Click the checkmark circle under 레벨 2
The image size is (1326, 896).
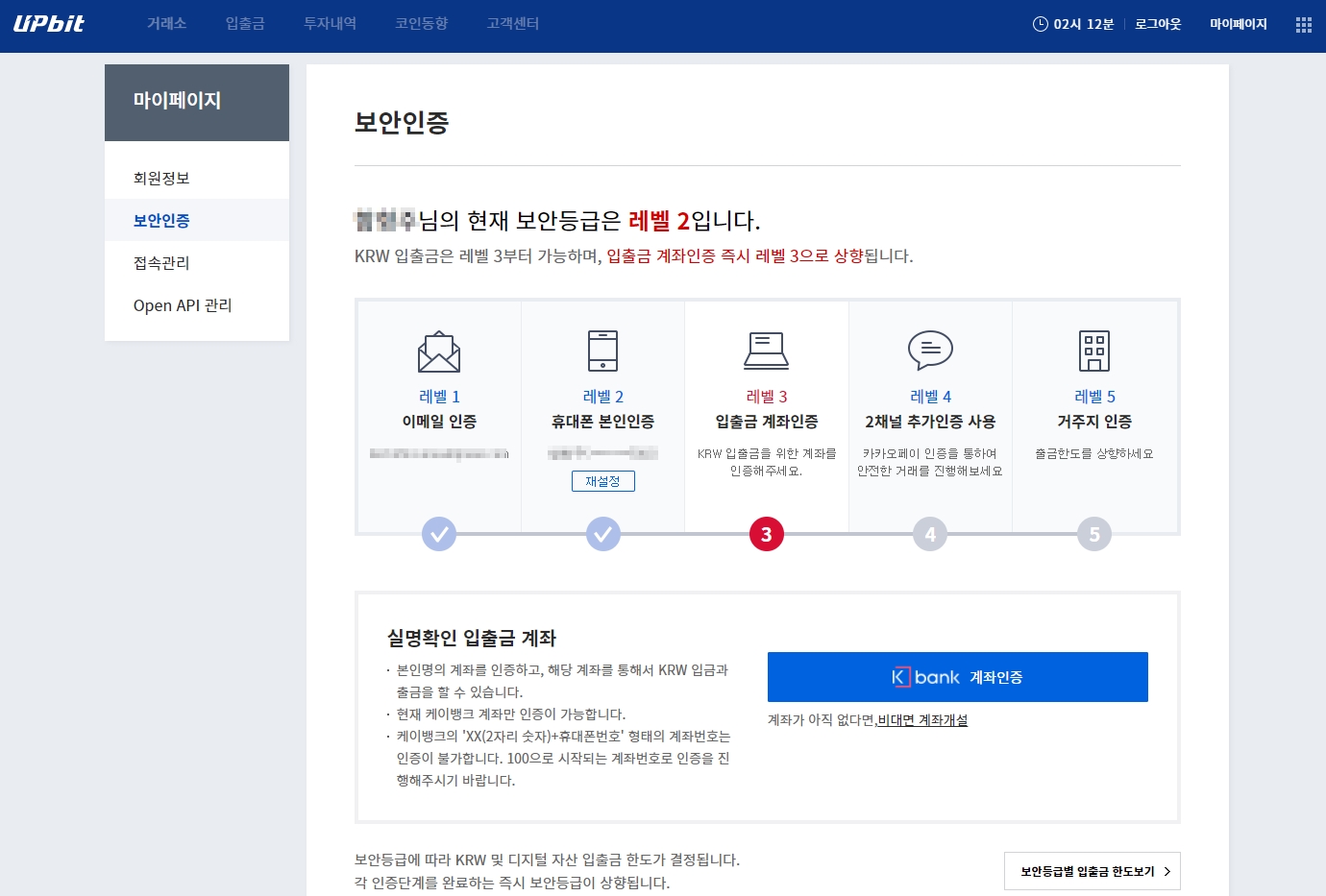(x=603, y=534)
